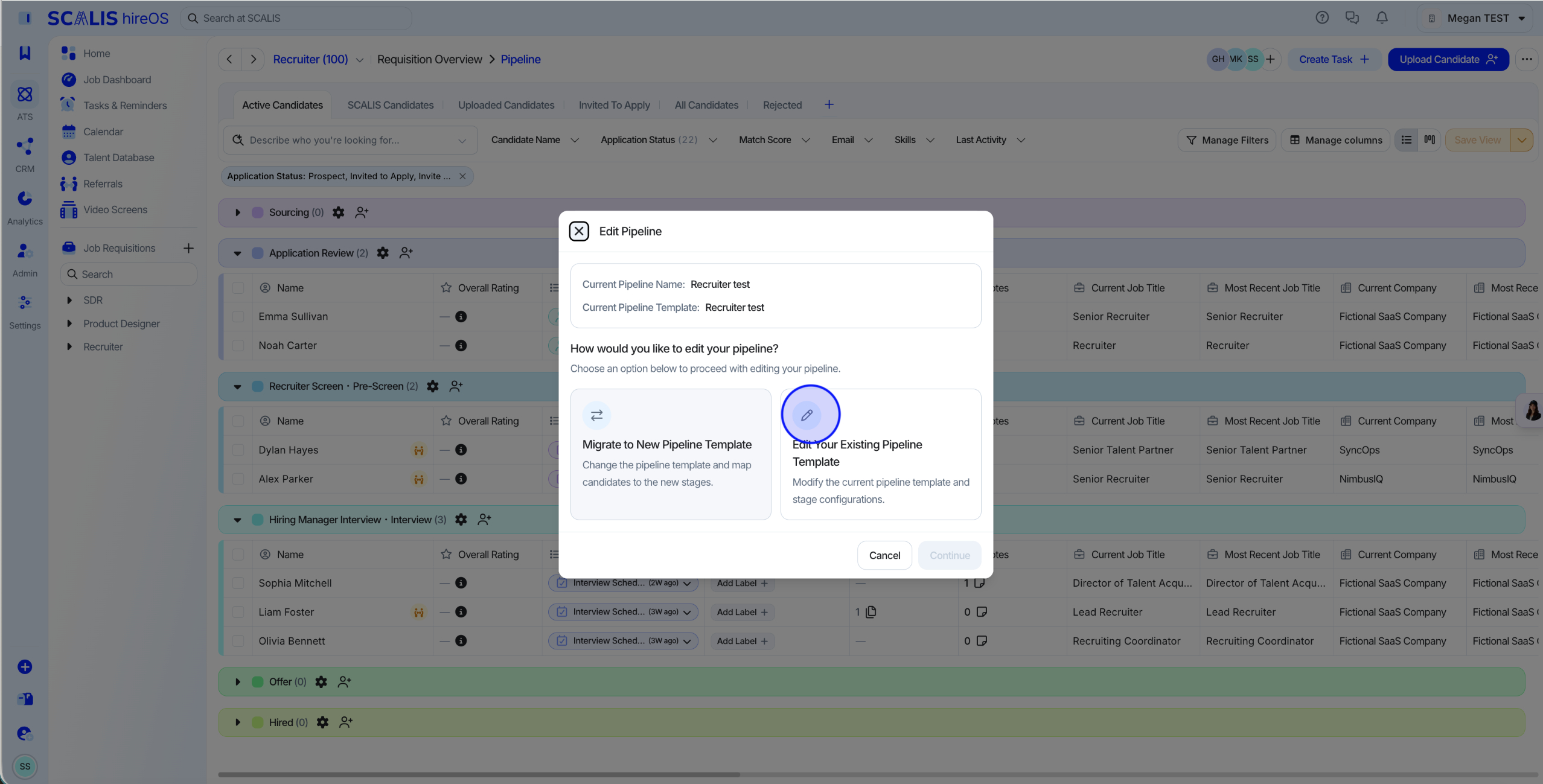Click the Create Task button
The height and width of the screenshot is (784, 1543).
click(x=1333, y=59)
